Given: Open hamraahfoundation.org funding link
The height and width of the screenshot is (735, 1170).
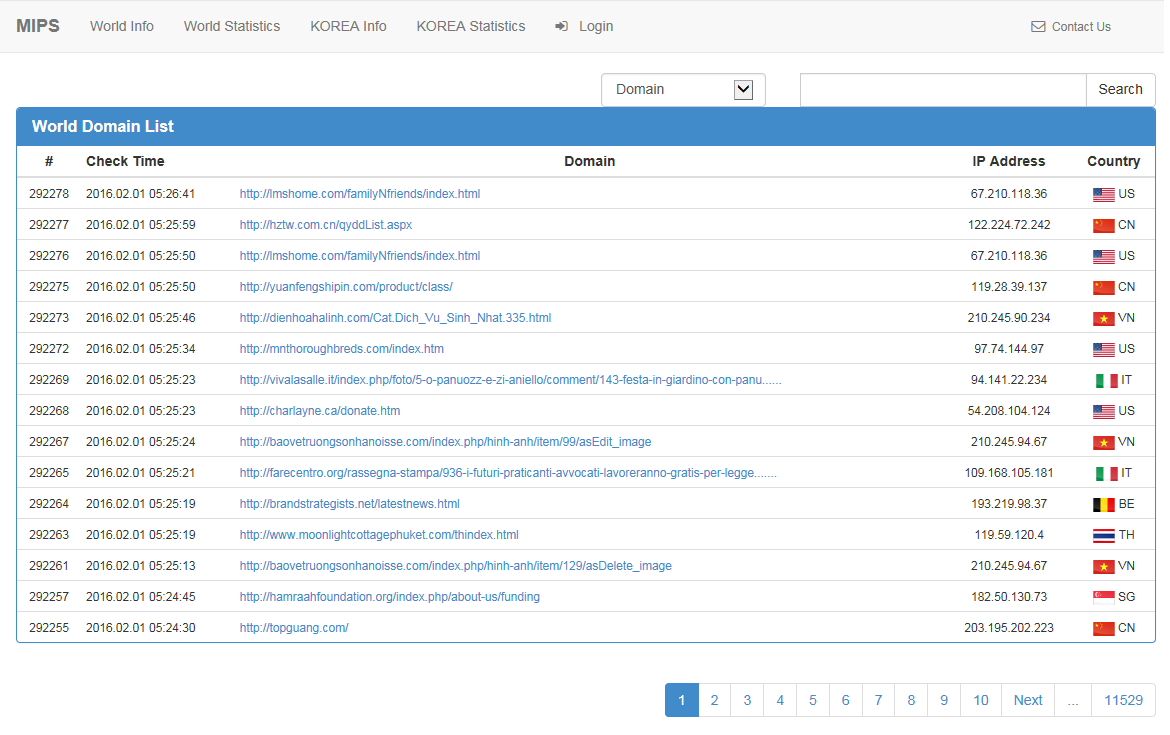Looking at the screenshot, I should [390, 596].
